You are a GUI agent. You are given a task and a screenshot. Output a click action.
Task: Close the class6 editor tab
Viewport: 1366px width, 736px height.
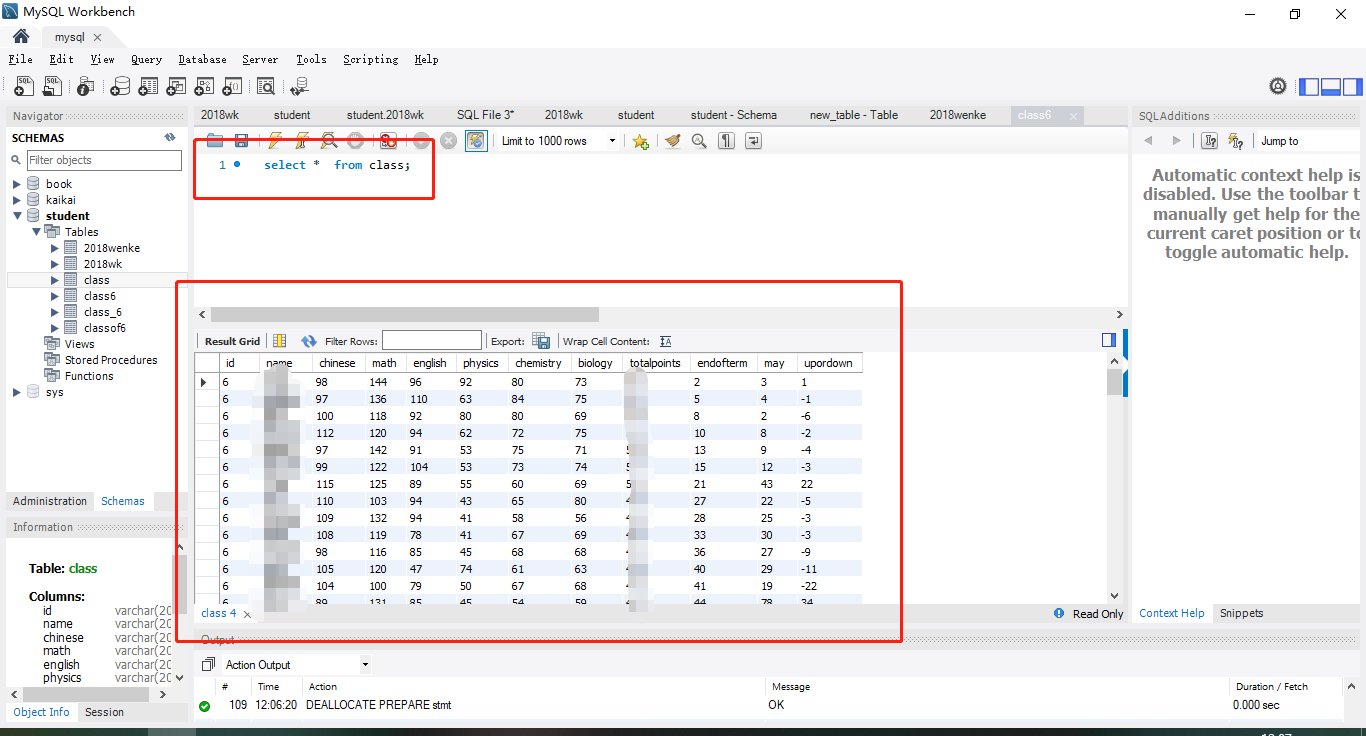1074,116
